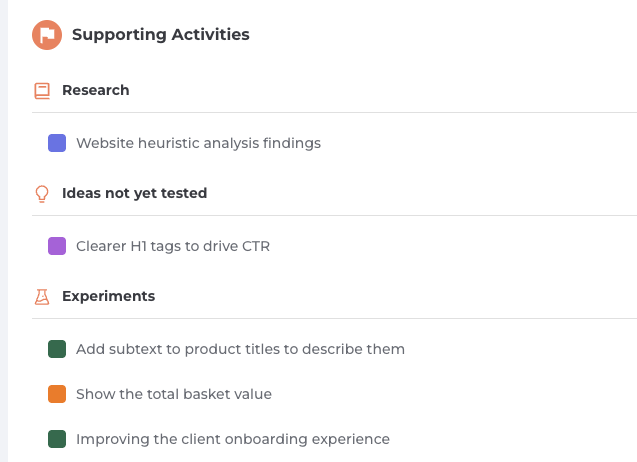This screenshot has height=462, width=637.
Task: Click the divider line under Experiments heading
Action: point(334,319)
